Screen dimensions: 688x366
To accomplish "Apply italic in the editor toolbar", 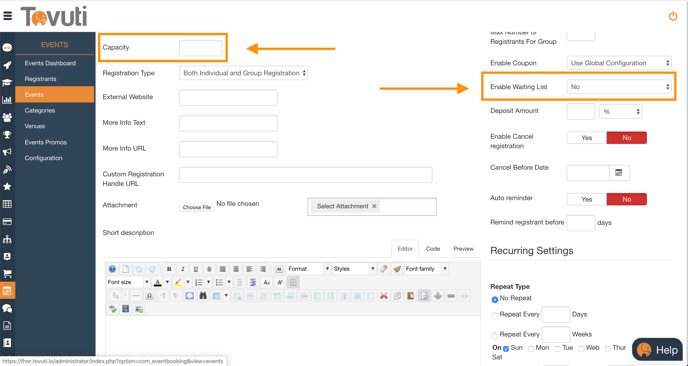I will (183, 269).
